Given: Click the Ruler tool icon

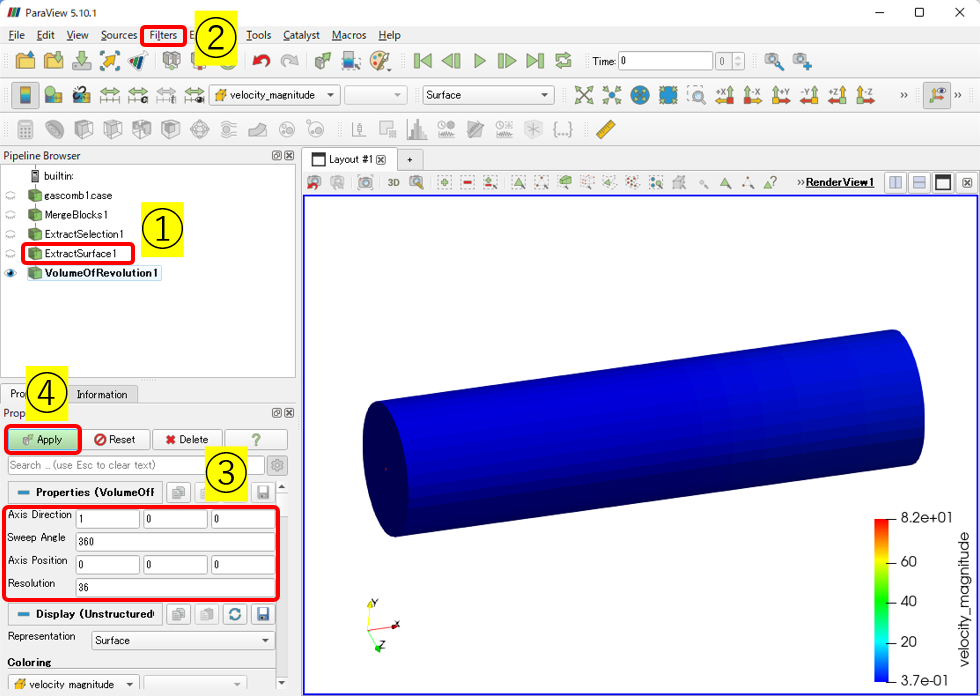Looking at the screenshot, I should (x=605, y=130).
